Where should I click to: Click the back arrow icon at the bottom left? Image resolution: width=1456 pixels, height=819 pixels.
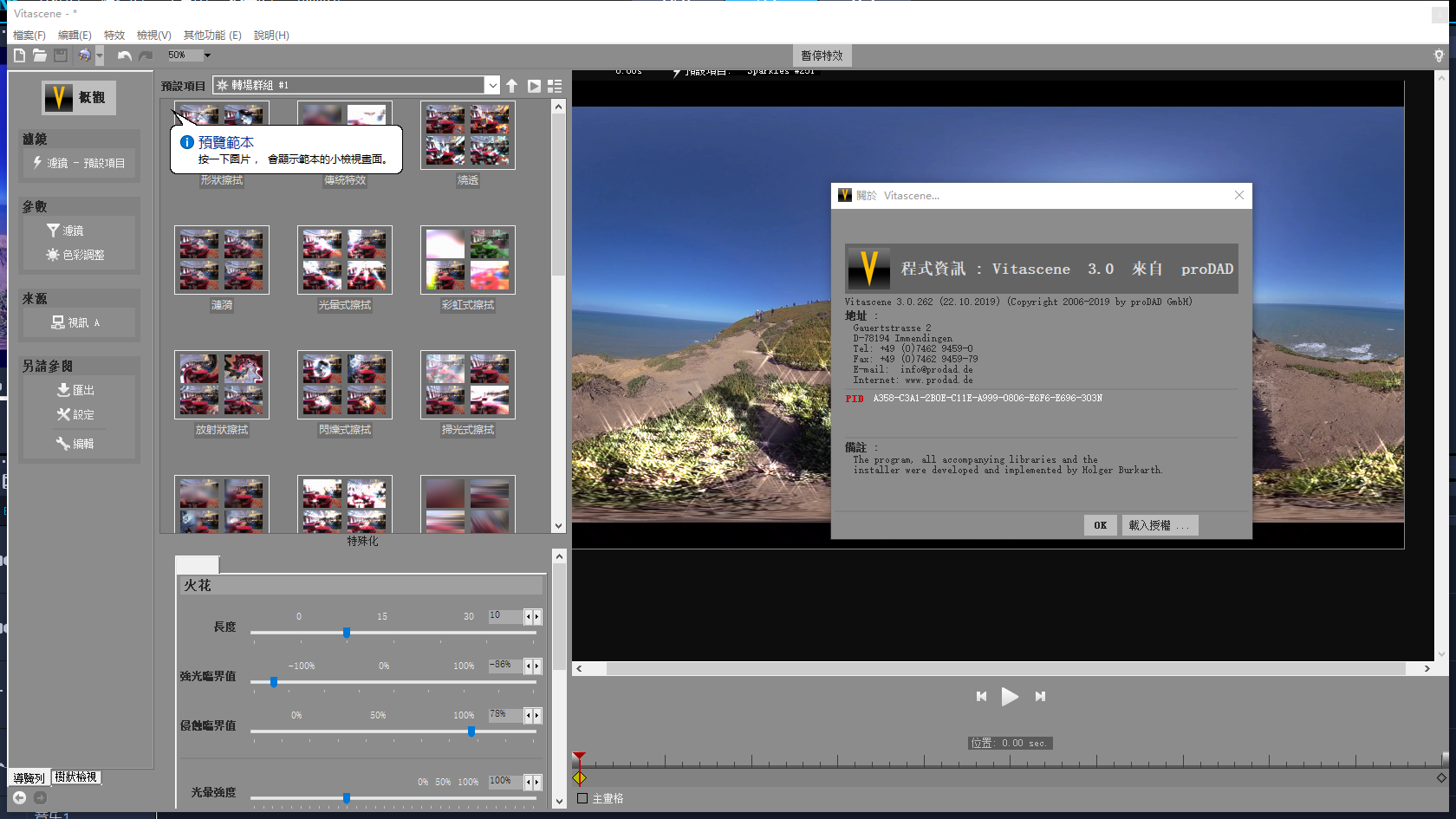point(19,797)
